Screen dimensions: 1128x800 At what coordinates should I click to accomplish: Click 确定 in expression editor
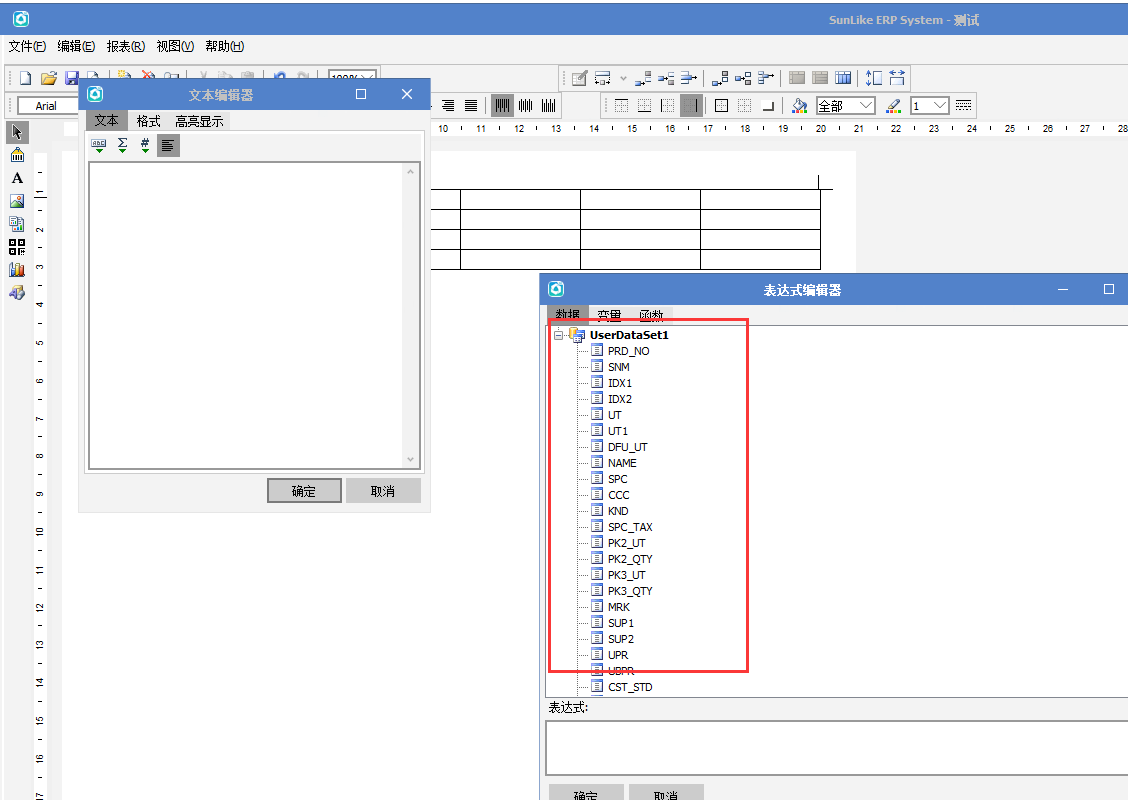point(586,794)
